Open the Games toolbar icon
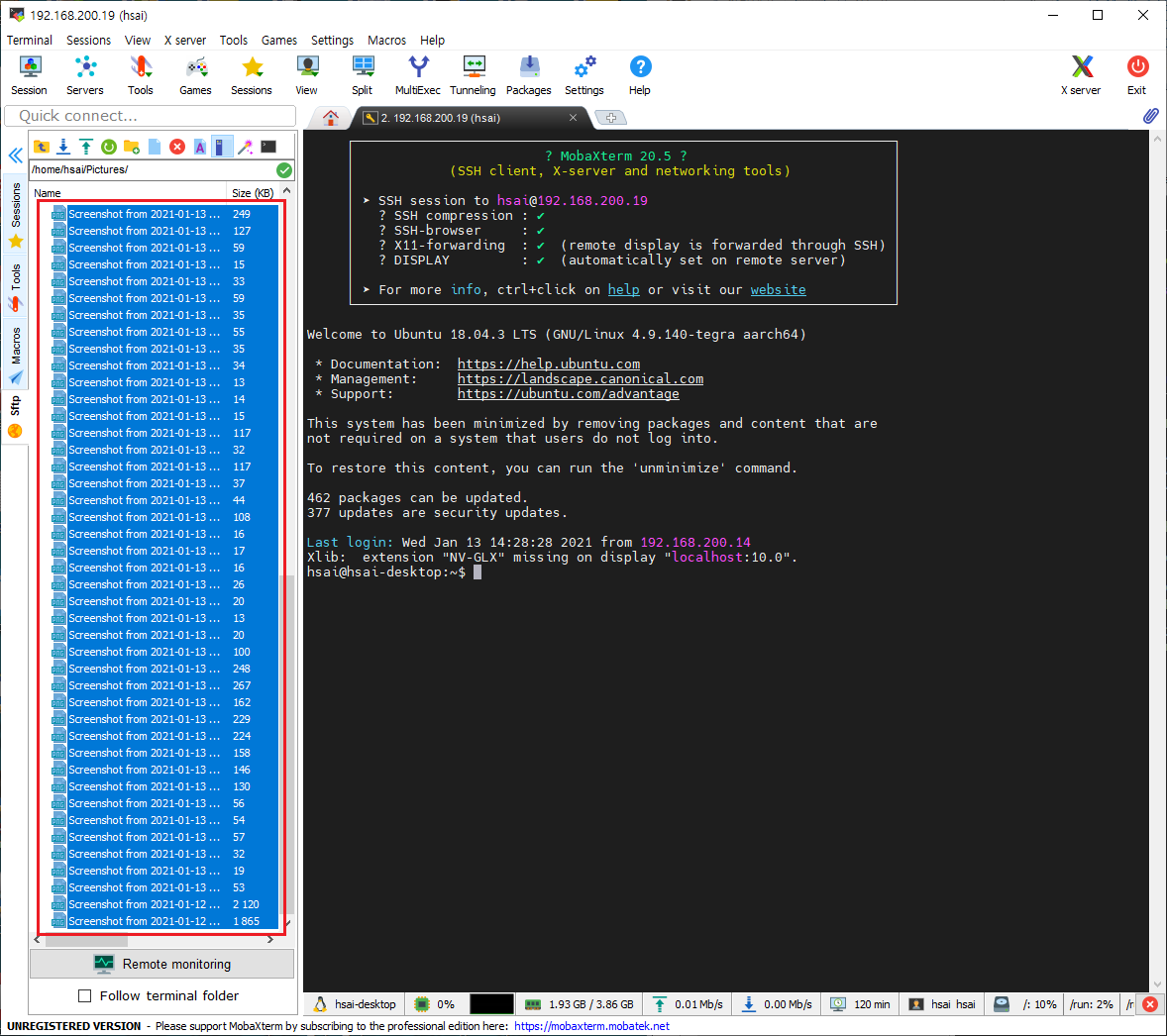 [x=196, y=75]
